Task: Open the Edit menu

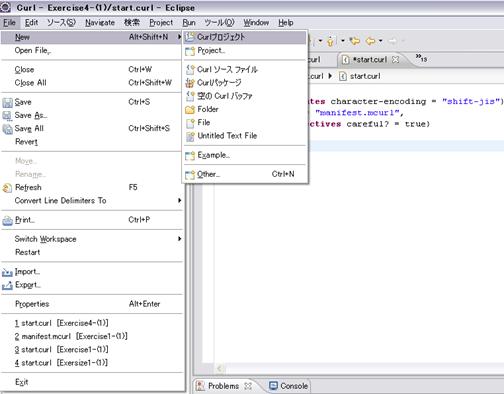Action: [x=31, y=23]
